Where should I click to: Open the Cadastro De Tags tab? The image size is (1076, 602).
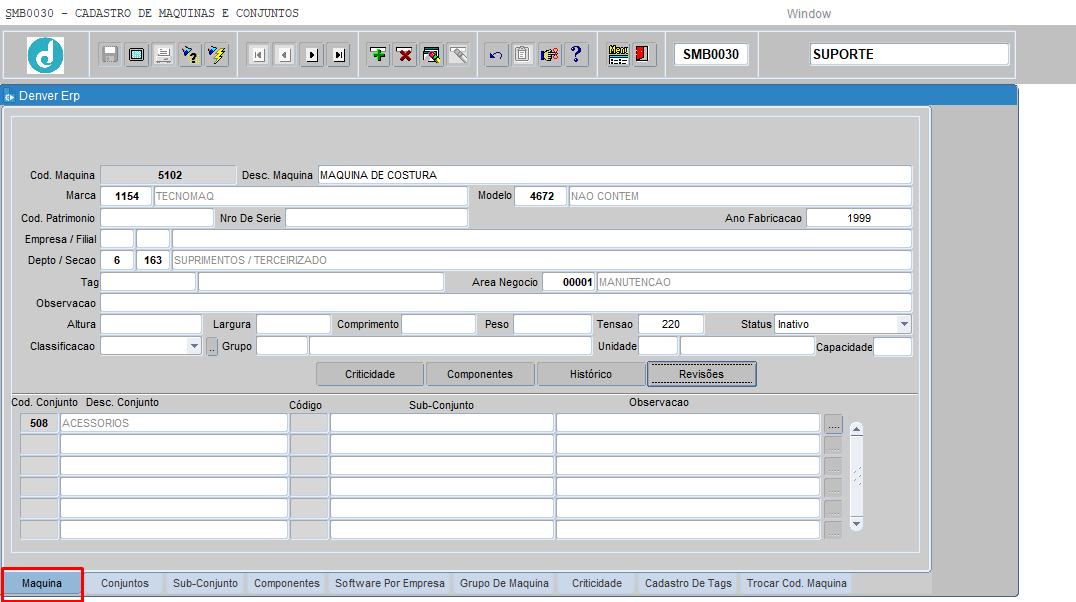tap(688, 583)
